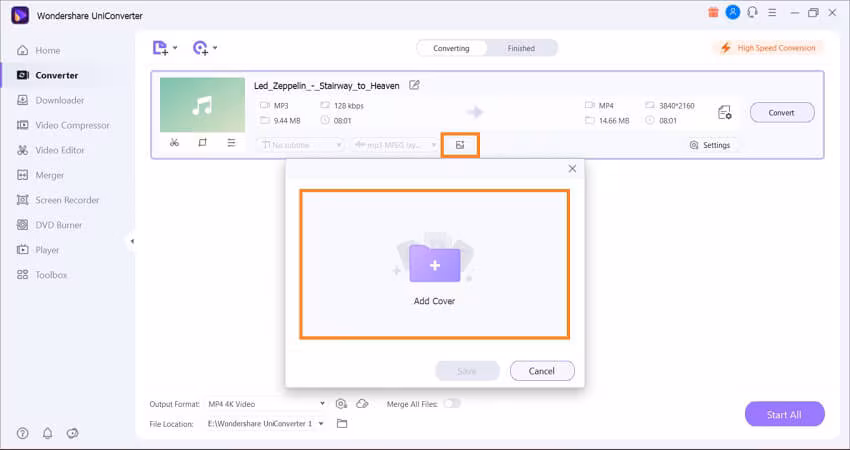Open the trim scissors tool

tap(174, 143)
